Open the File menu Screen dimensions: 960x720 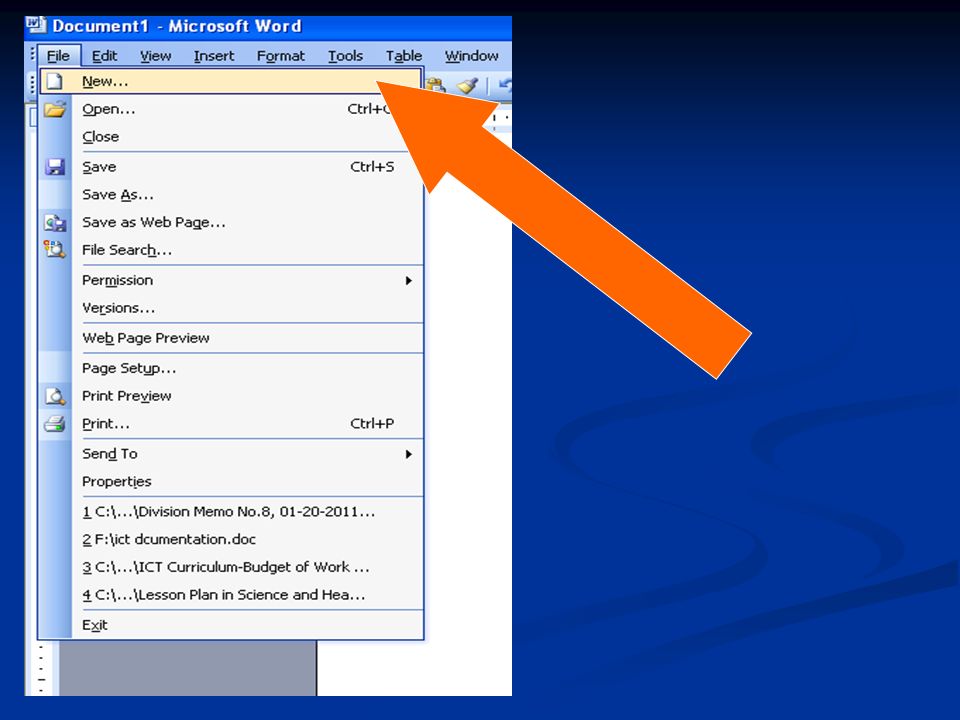click(x=58, y=56)
